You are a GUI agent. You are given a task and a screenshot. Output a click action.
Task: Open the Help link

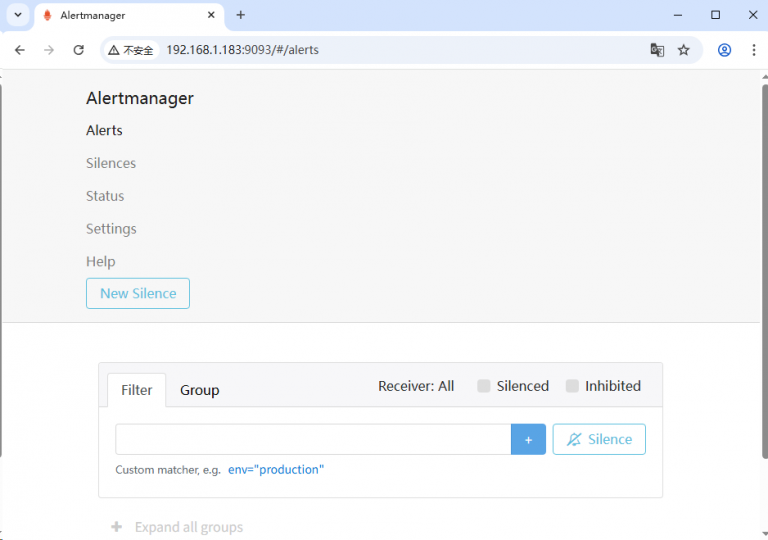pos(101,261)
